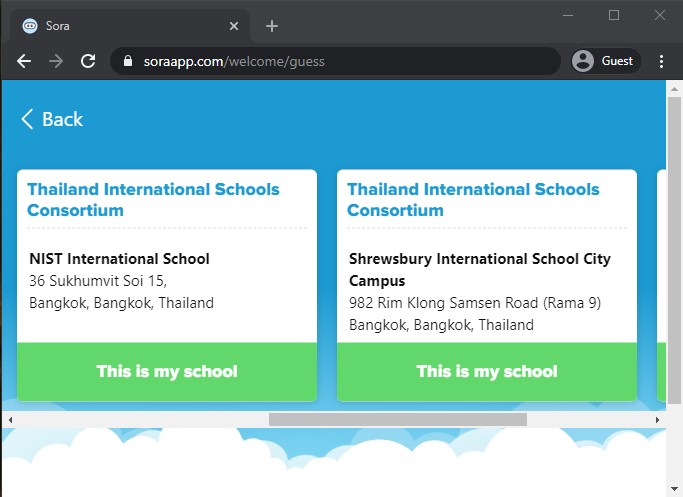This screenshot has width=683, height=497.
Task: Click the Sora tab favicon
Action: (x=30, y=26)
